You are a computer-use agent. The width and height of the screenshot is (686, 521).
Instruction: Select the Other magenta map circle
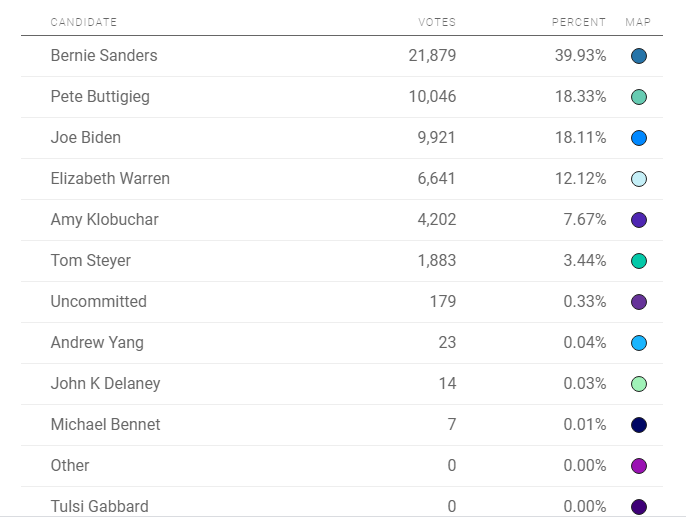[639, 466]
